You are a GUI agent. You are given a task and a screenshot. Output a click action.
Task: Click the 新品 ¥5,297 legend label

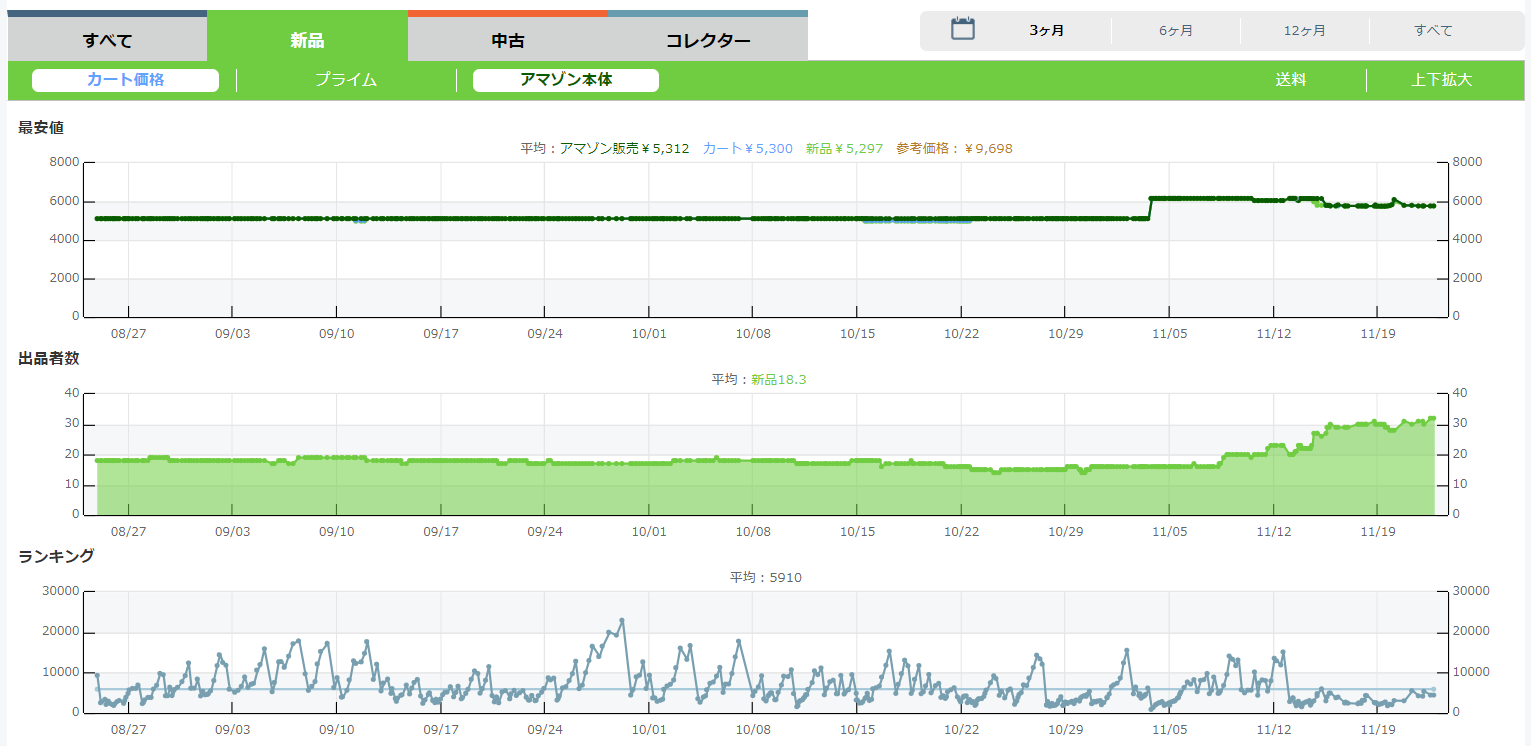pyautogui.click(x=844, y=149)
